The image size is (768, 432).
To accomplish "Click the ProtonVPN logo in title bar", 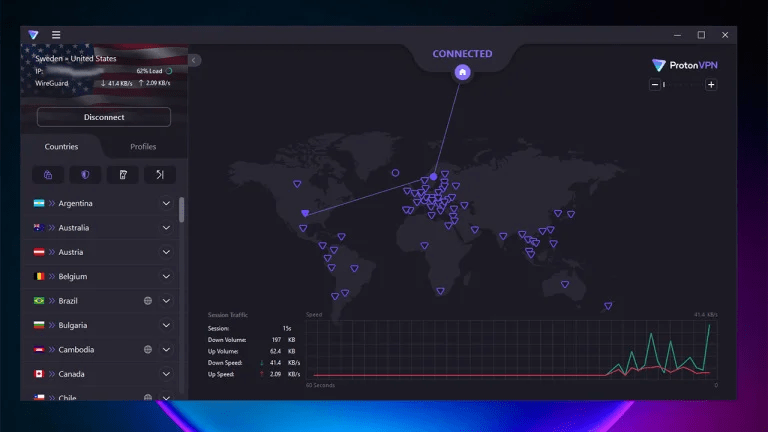I will (33, 35).
